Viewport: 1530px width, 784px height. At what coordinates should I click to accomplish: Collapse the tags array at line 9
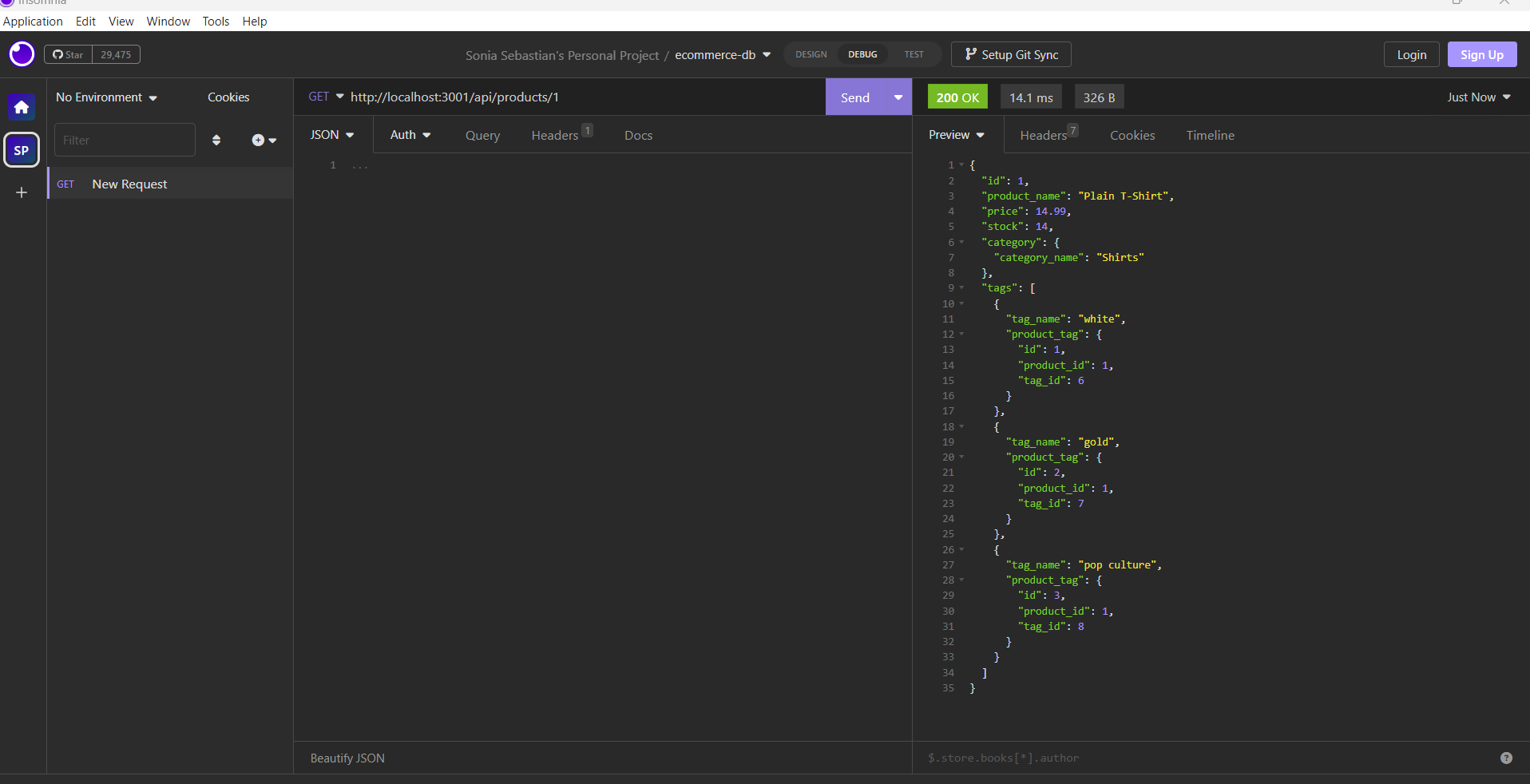pos(961,288)
